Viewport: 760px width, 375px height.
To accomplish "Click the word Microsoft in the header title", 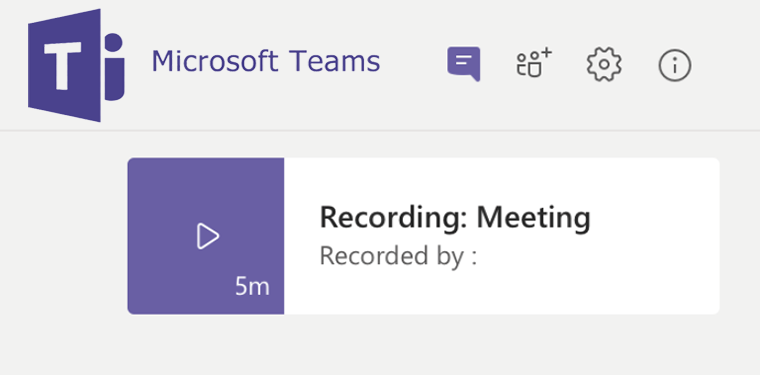I will 215,61.
